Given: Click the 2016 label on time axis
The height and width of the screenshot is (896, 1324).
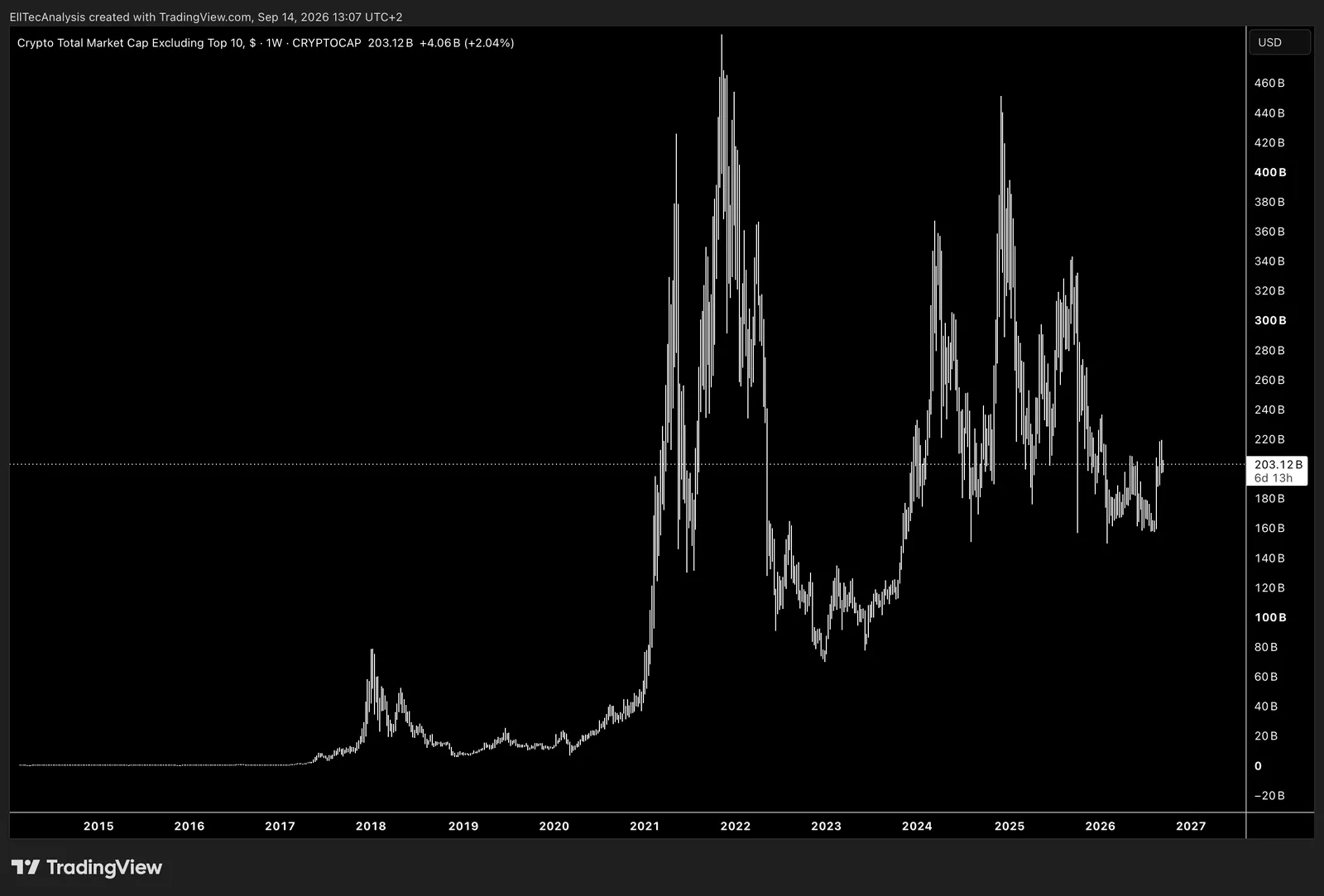Looking at the screenshot, I should click(189, 826).
